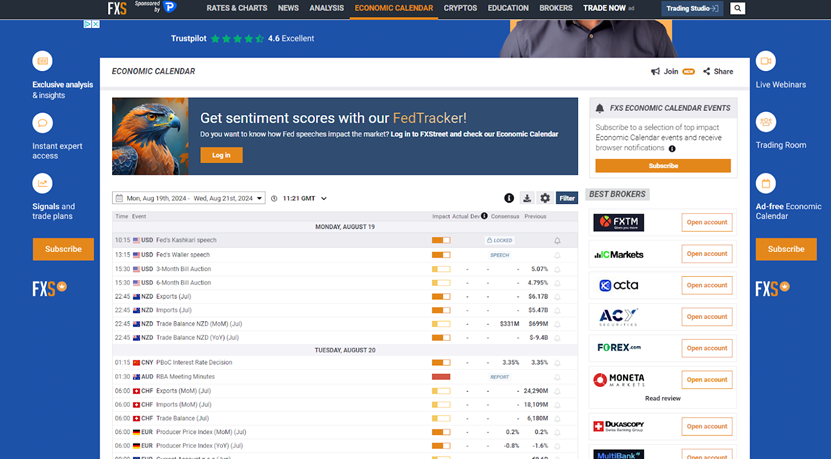Open account with Octa
This screenshot has width=831, height=459.
707,285
